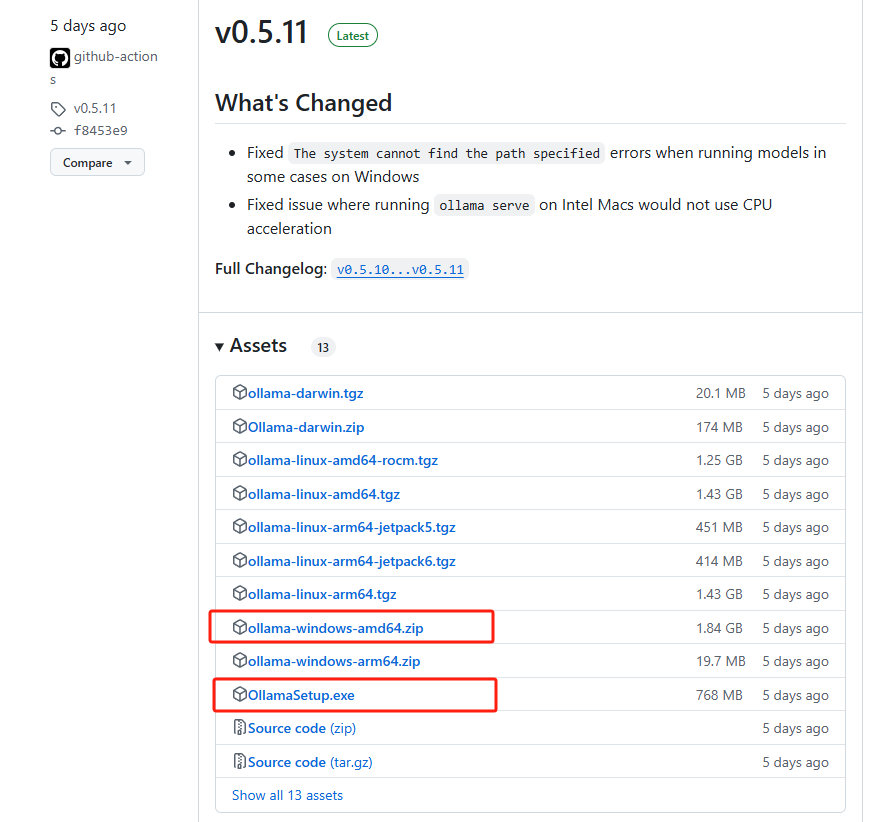Click package icon for ollama-linux-amd64-rocm.tgz
879x822 pixels.
(239, 459)
